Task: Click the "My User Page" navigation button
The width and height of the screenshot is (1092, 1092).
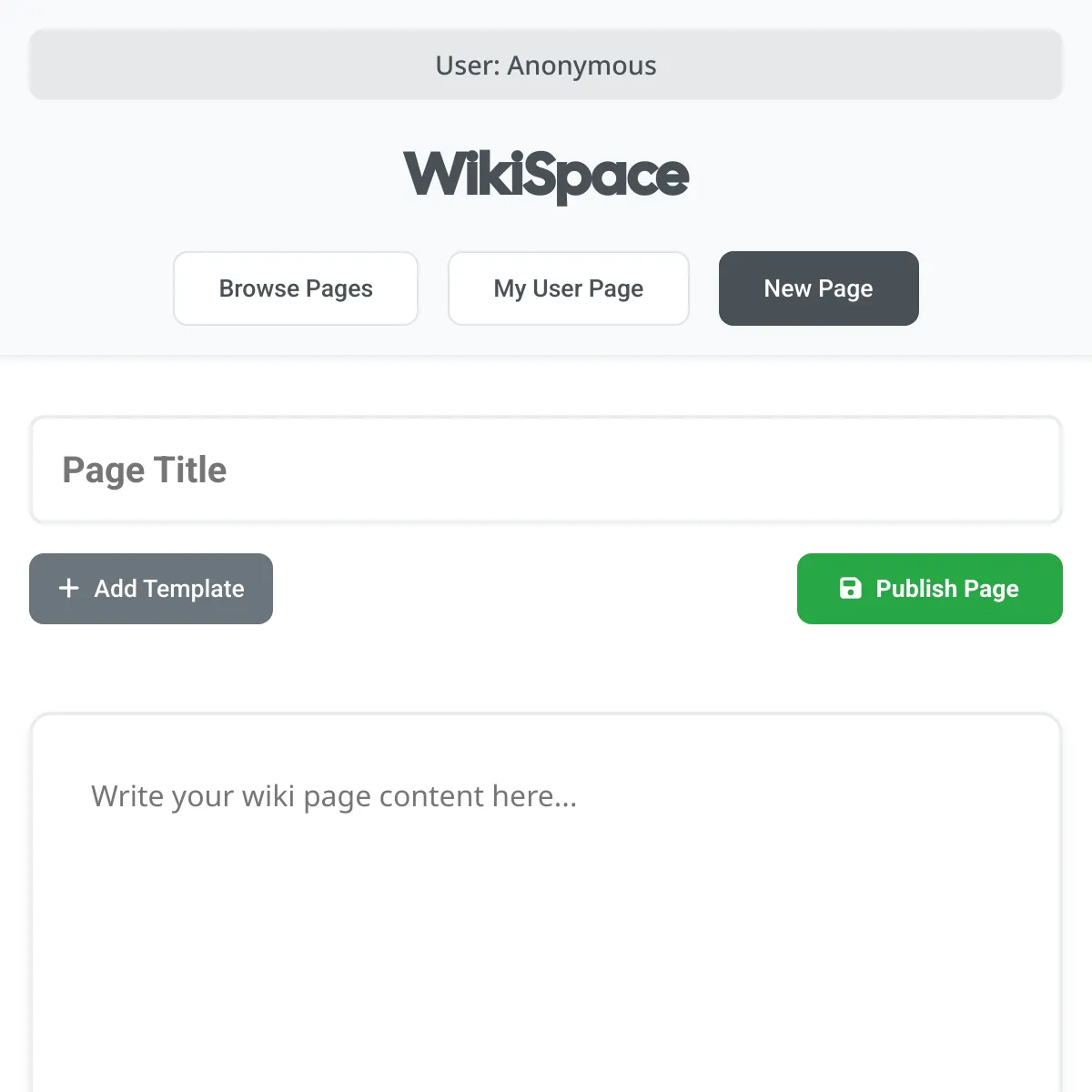Action: pos(569,288)
